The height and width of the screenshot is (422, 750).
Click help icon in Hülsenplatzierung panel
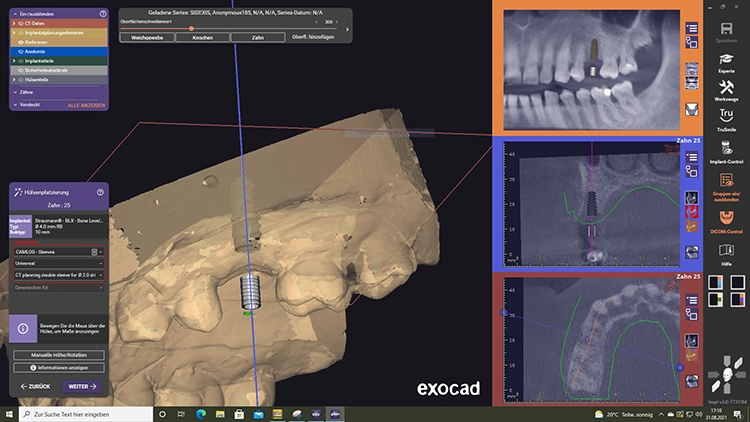coord(100,192)
